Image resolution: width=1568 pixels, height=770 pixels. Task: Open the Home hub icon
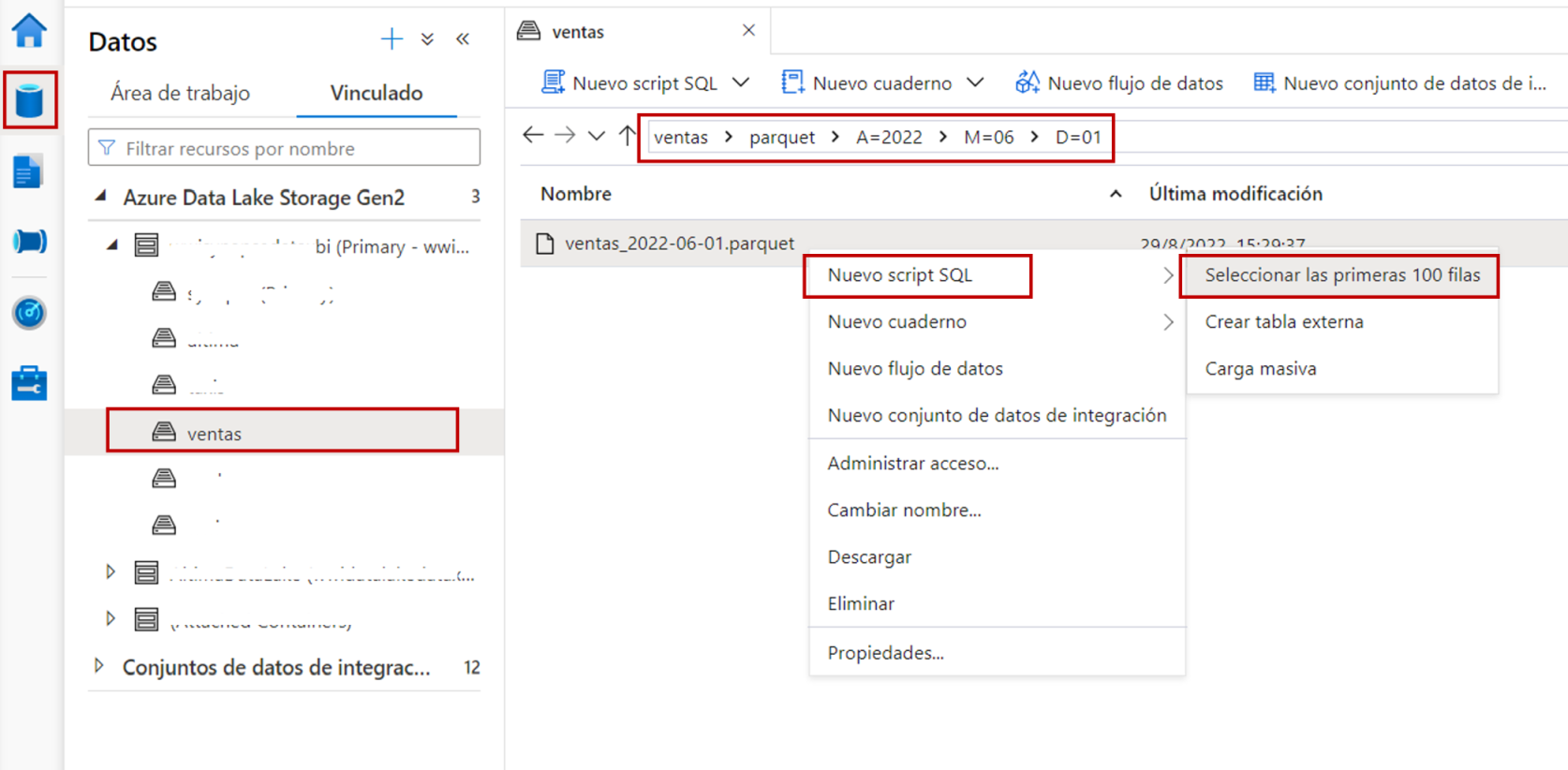point(29,31)
